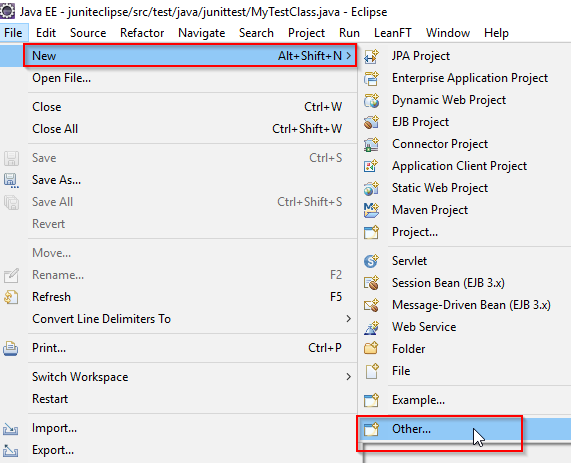Choose Restart from the File menu
The height and width of the screenshot is (463, 571).
coord(50,399)
